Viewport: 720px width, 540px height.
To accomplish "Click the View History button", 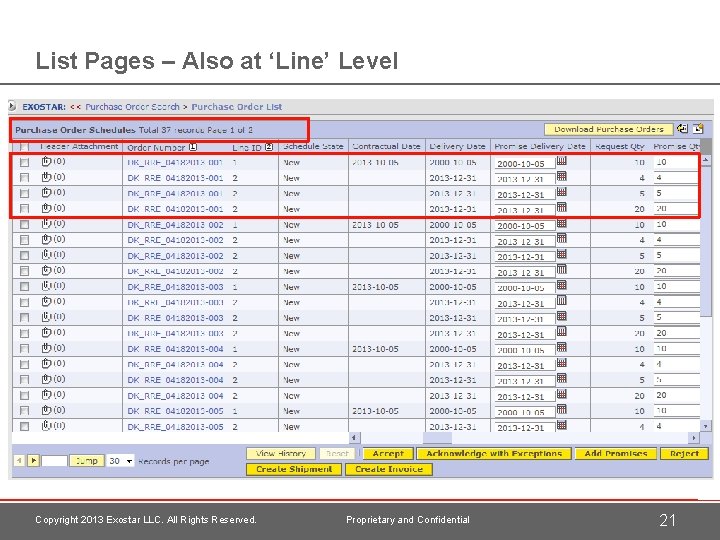I will click(281, 454).
